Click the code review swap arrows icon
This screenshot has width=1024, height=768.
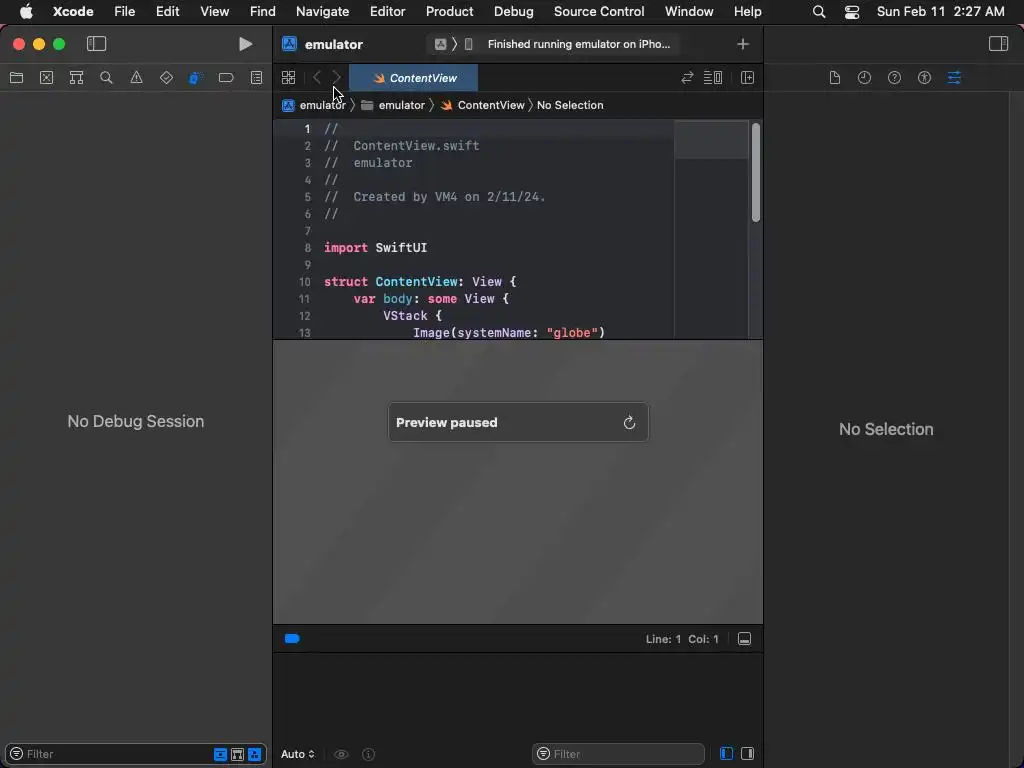pyautogui.click(x=687, y=78)
